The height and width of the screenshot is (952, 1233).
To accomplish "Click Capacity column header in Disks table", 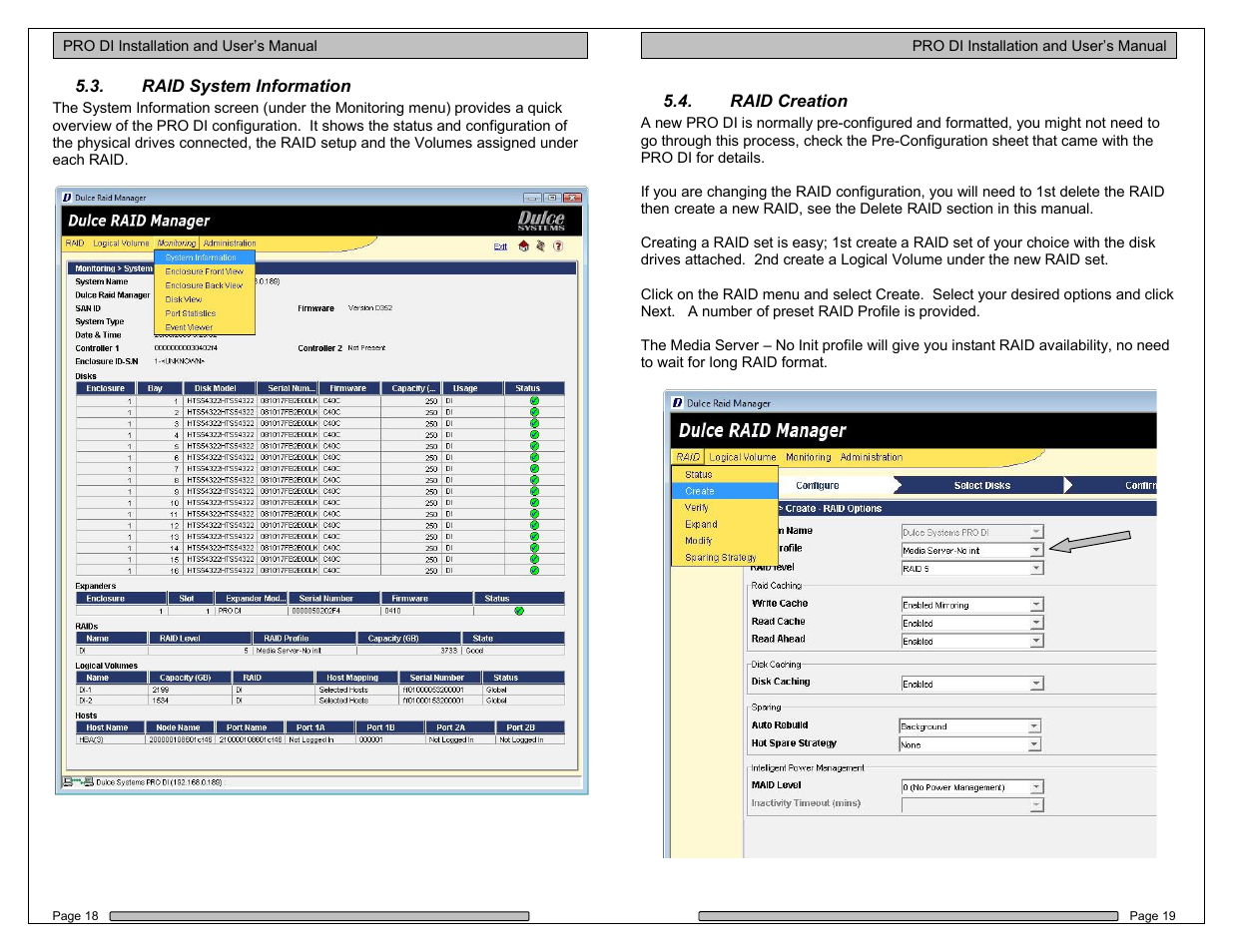I will pos(412,388).
